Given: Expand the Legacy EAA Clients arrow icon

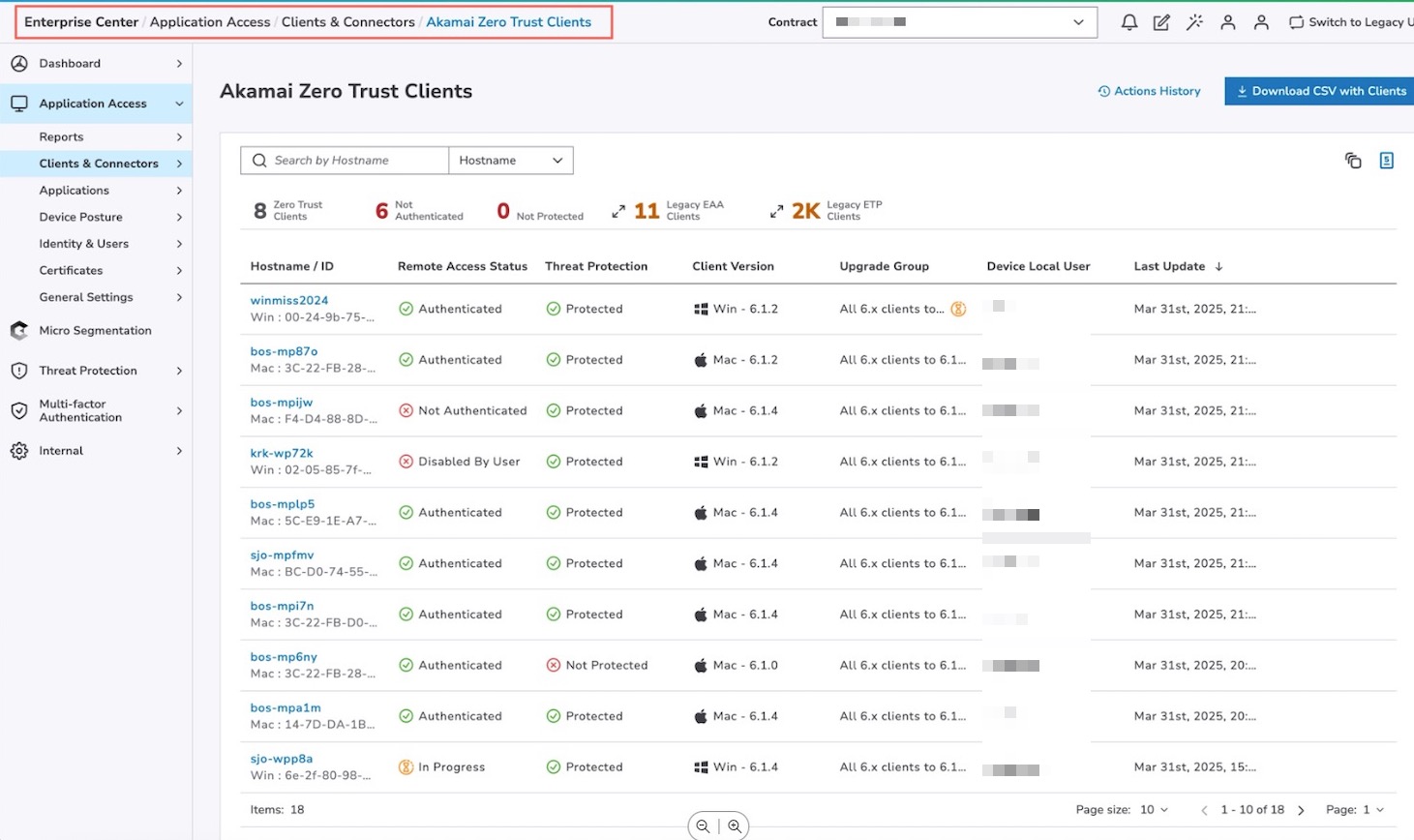Looking at the screenshot, I should (618, 211).
